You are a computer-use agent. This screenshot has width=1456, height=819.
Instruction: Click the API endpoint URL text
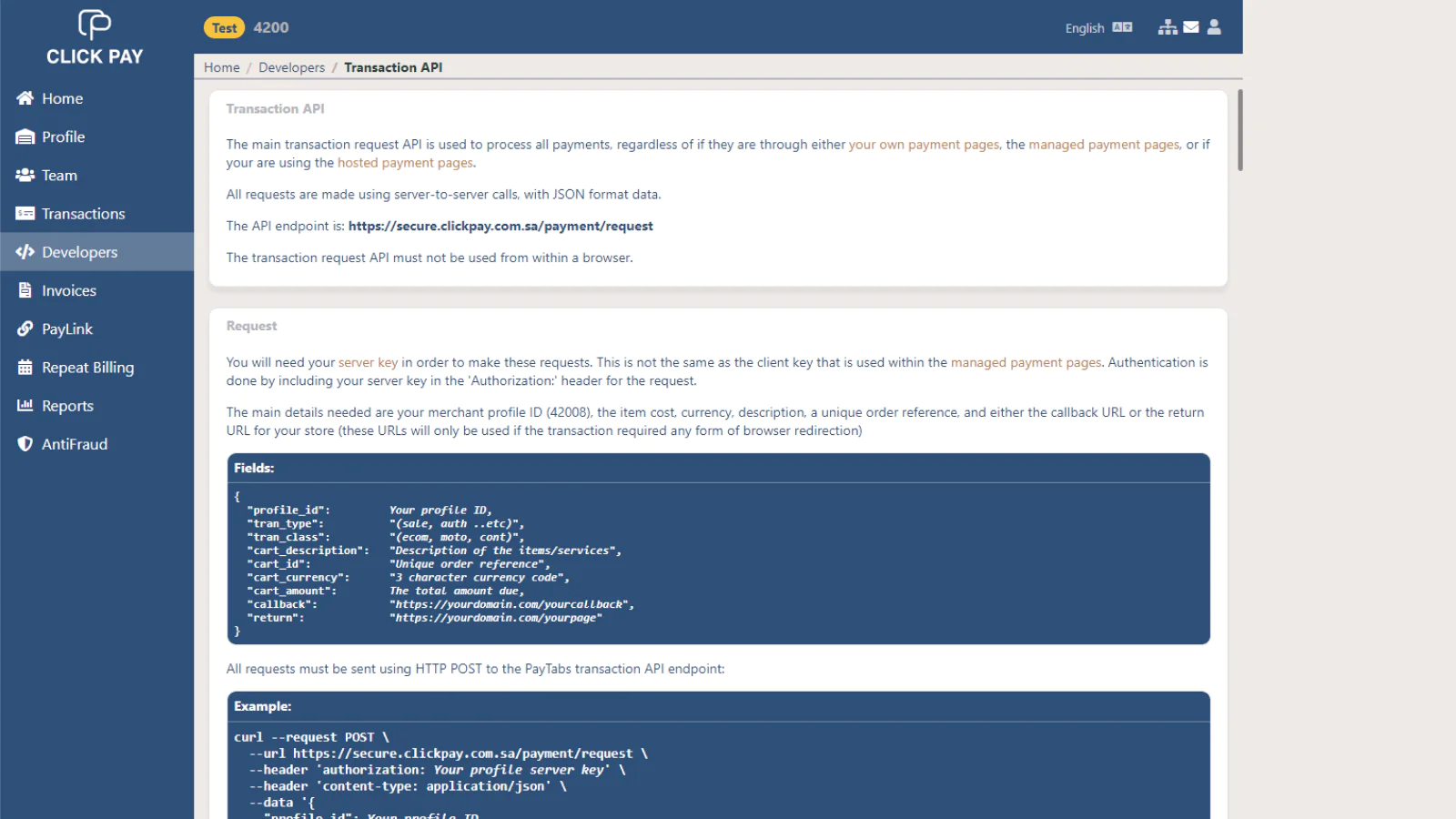tap(500, 226)
